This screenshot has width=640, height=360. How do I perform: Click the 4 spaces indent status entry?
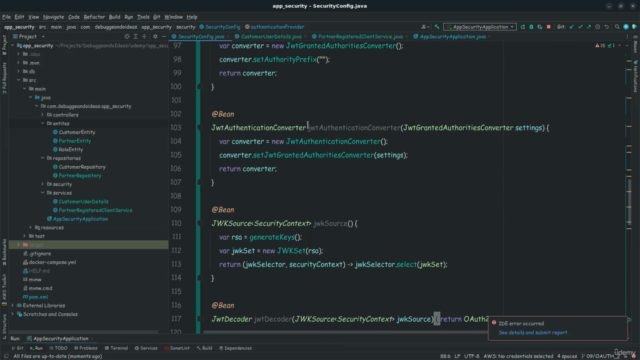[x=567, y=356]
